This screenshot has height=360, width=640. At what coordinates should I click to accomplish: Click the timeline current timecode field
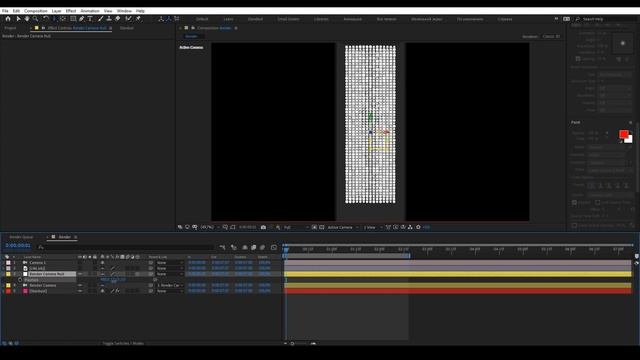point(18,246)
